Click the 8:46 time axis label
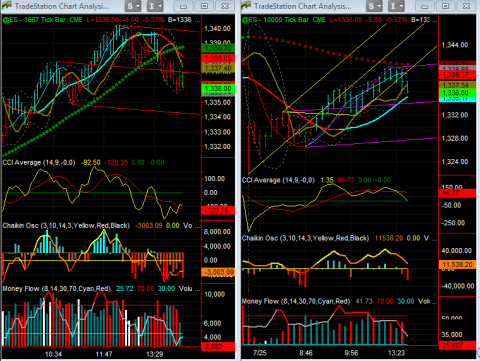The image size is (480, 361). [x=306, y=353]
